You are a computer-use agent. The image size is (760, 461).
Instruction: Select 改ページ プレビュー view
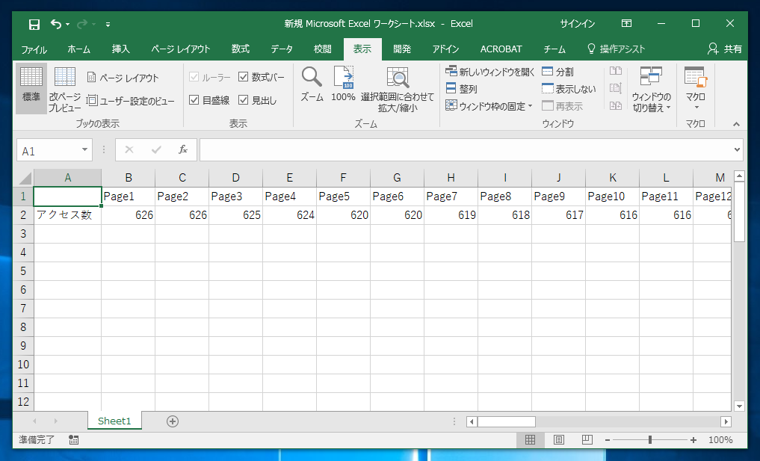64,89
